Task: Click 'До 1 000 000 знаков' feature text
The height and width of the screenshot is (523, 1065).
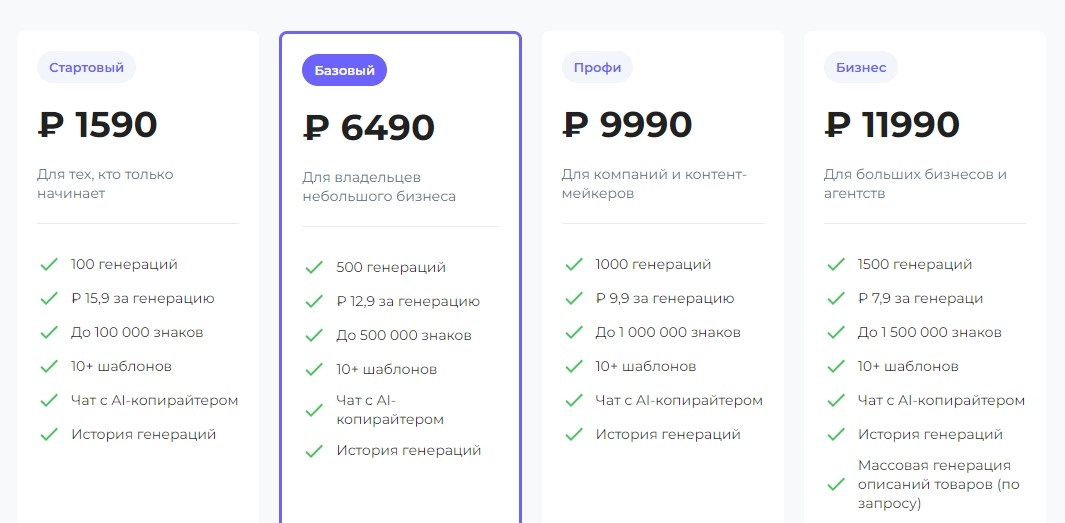Action: [x=668, y=333]
